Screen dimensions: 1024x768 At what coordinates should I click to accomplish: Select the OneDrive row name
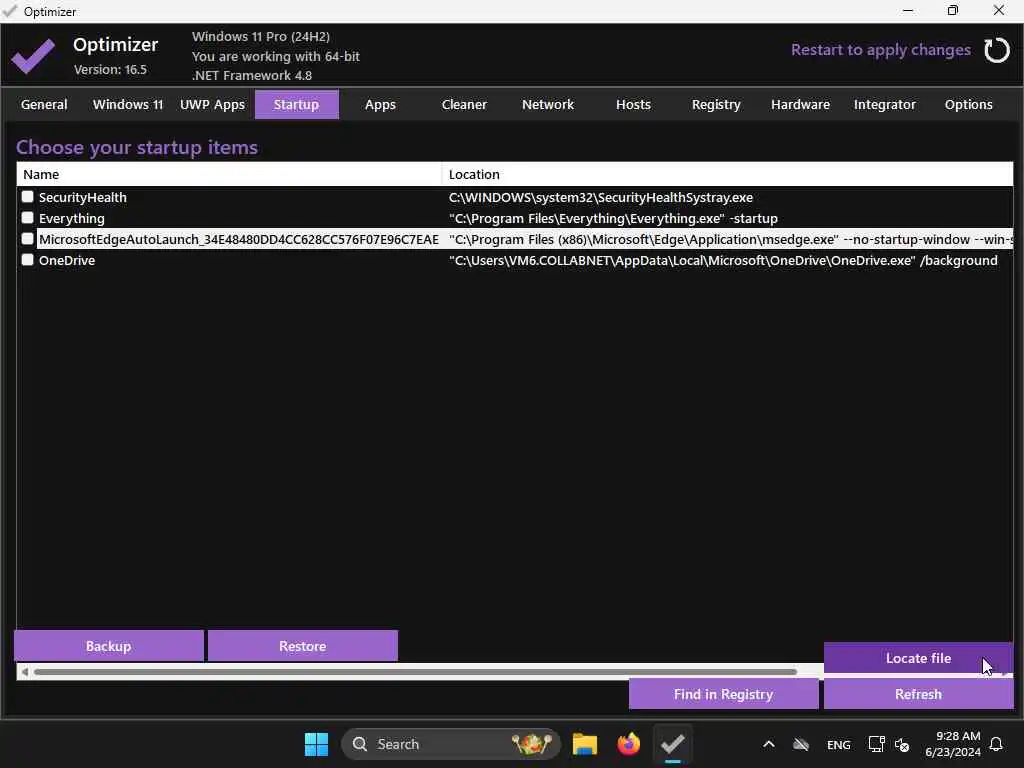67,260
